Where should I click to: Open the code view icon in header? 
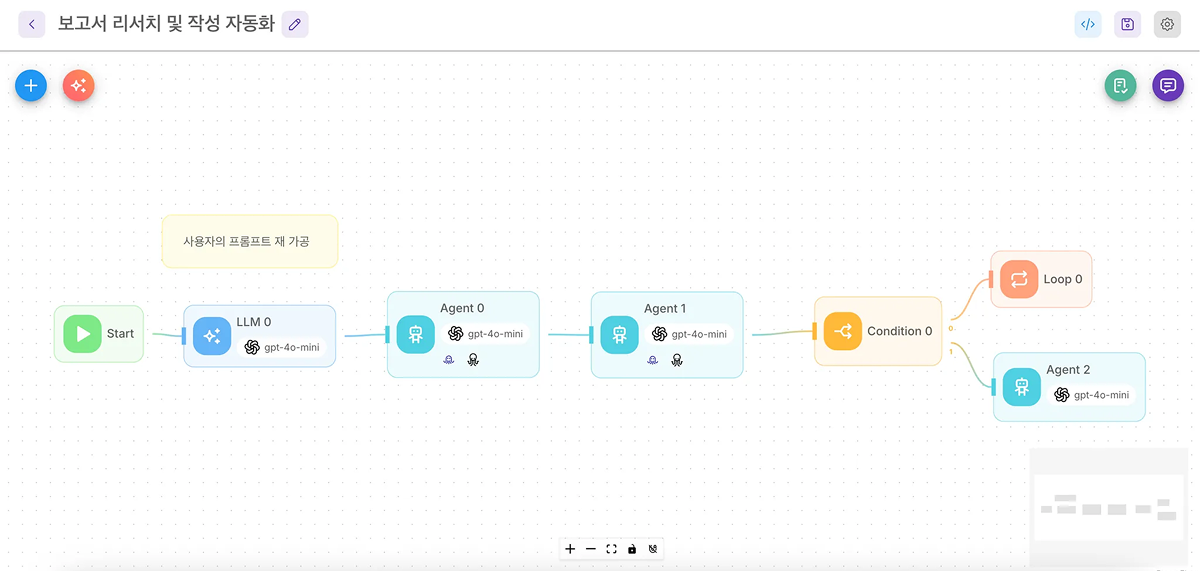click(1088, 25)
